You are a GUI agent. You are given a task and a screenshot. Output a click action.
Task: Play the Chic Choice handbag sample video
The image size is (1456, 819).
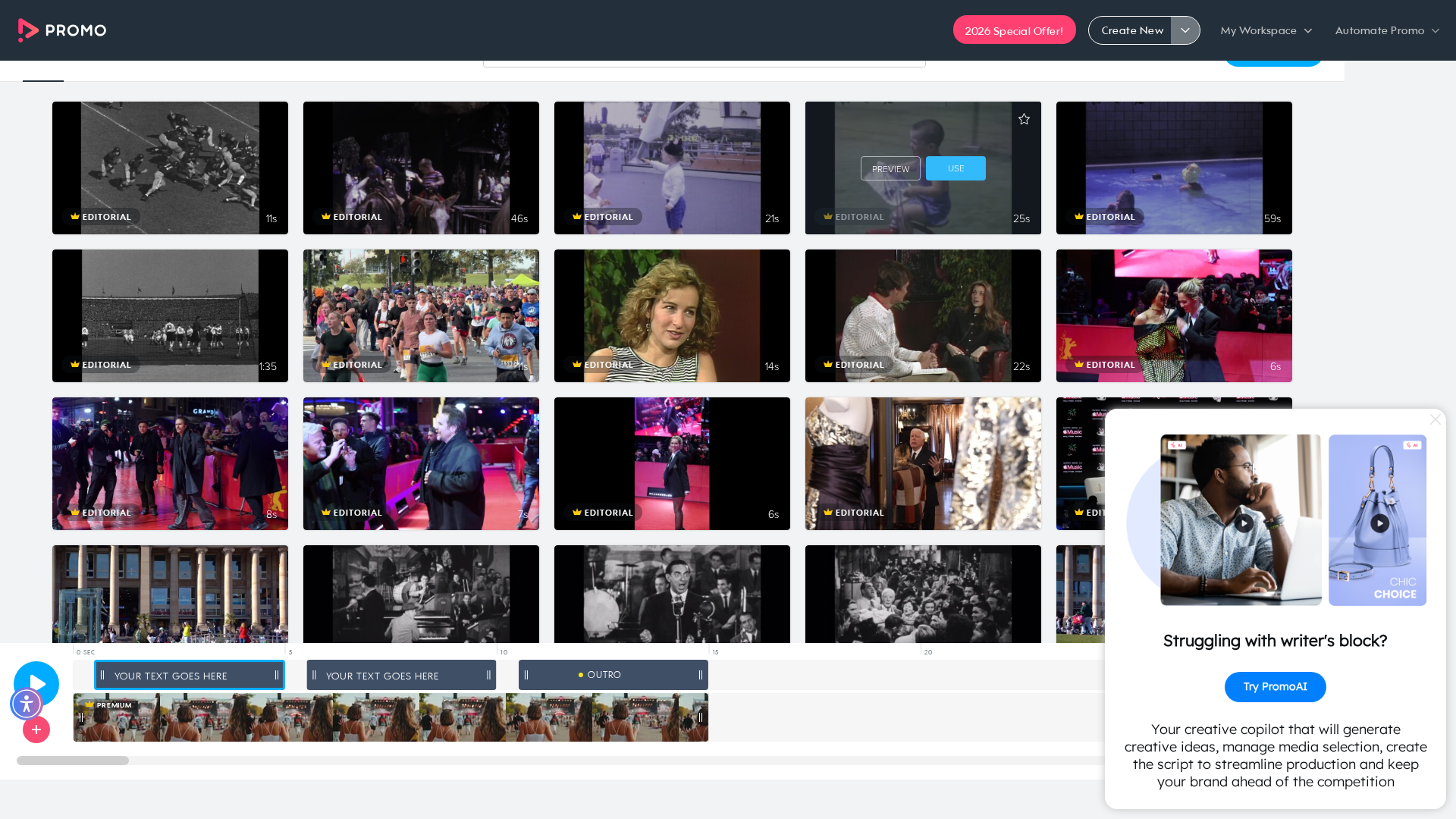click(1380, 523)
